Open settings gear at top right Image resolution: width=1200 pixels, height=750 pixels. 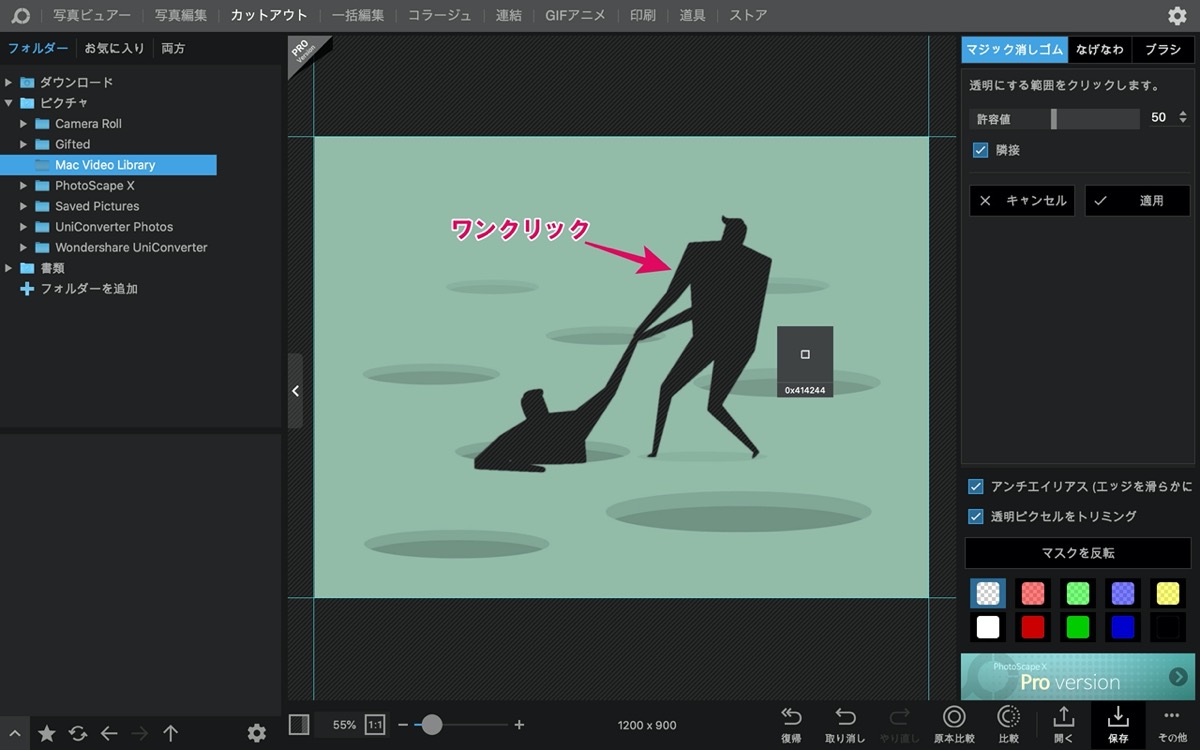coord(1177,15)
